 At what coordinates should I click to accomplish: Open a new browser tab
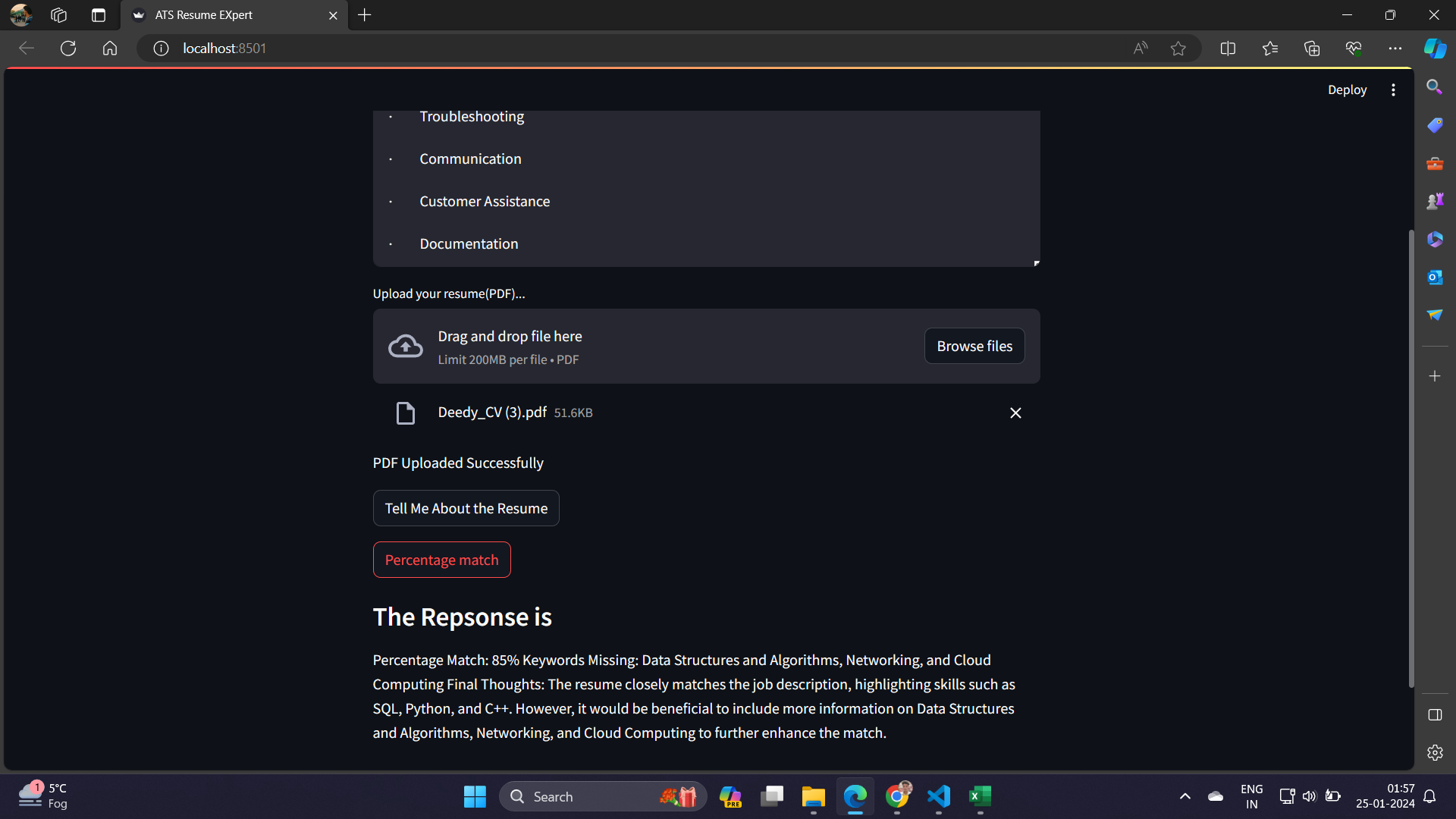[365, 15]
